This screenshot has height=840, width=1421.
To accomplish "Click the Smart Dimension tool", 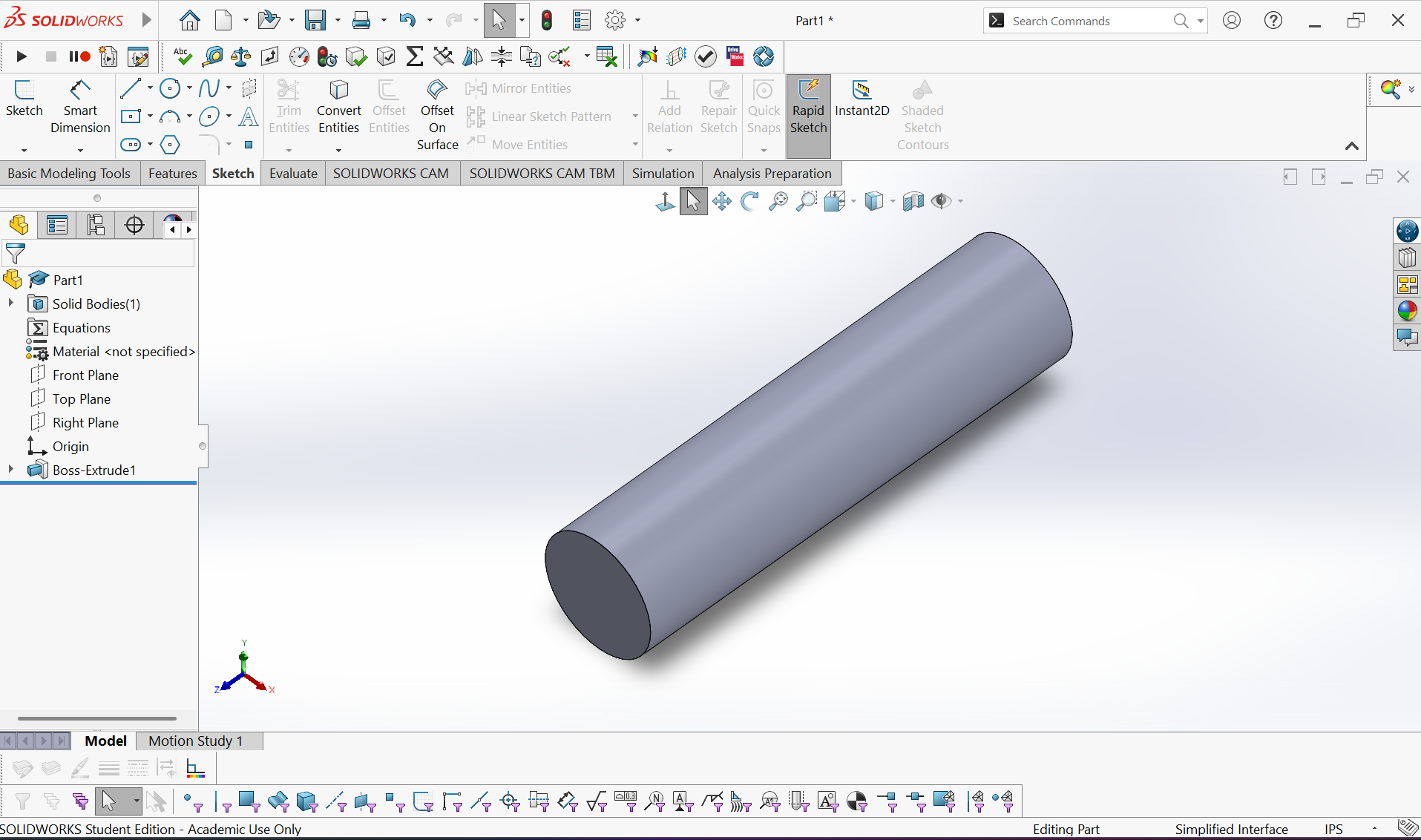I will pyautogui.click(x=80, y=108).
